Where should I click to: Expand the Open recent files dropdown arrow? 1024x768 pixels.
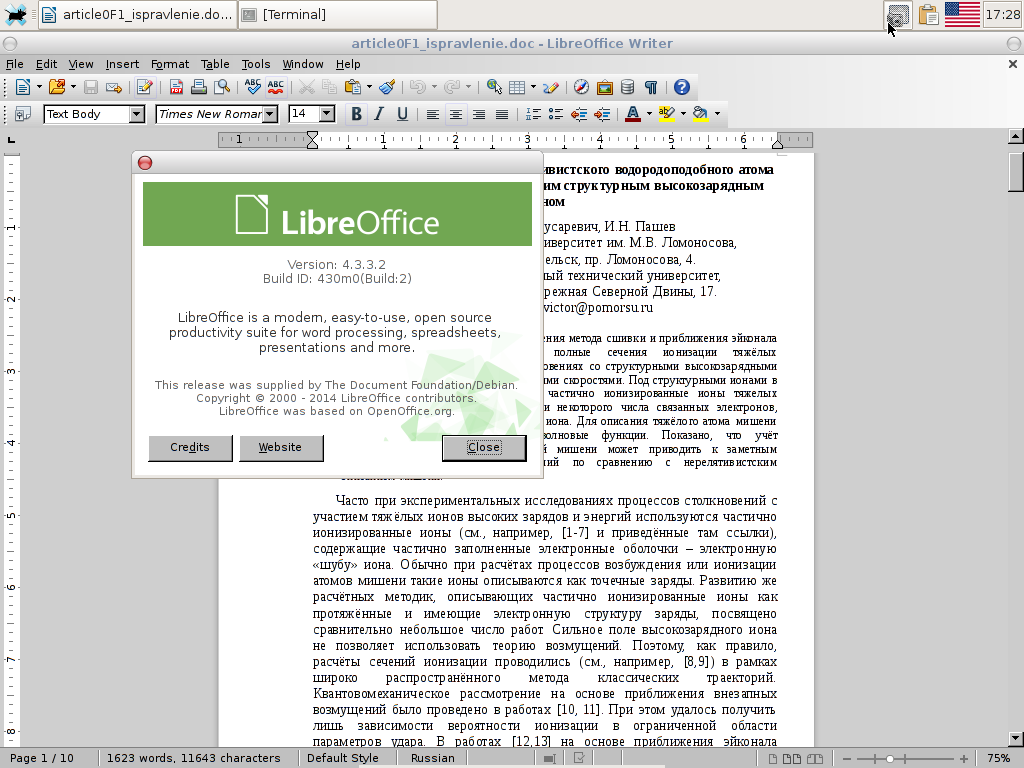coord(72,87)
